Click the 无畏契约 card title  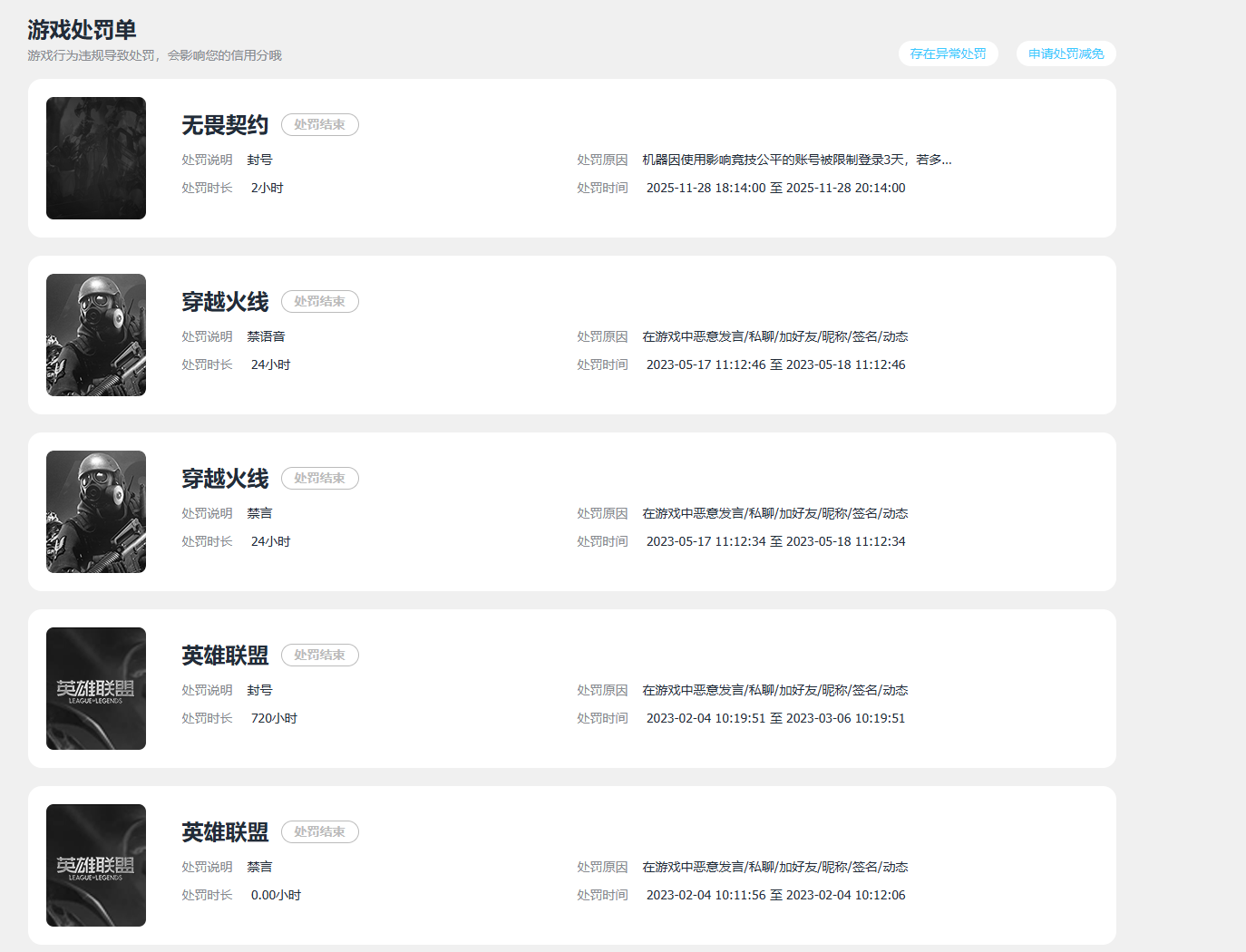pyautogui.click(x=225, y=125)
